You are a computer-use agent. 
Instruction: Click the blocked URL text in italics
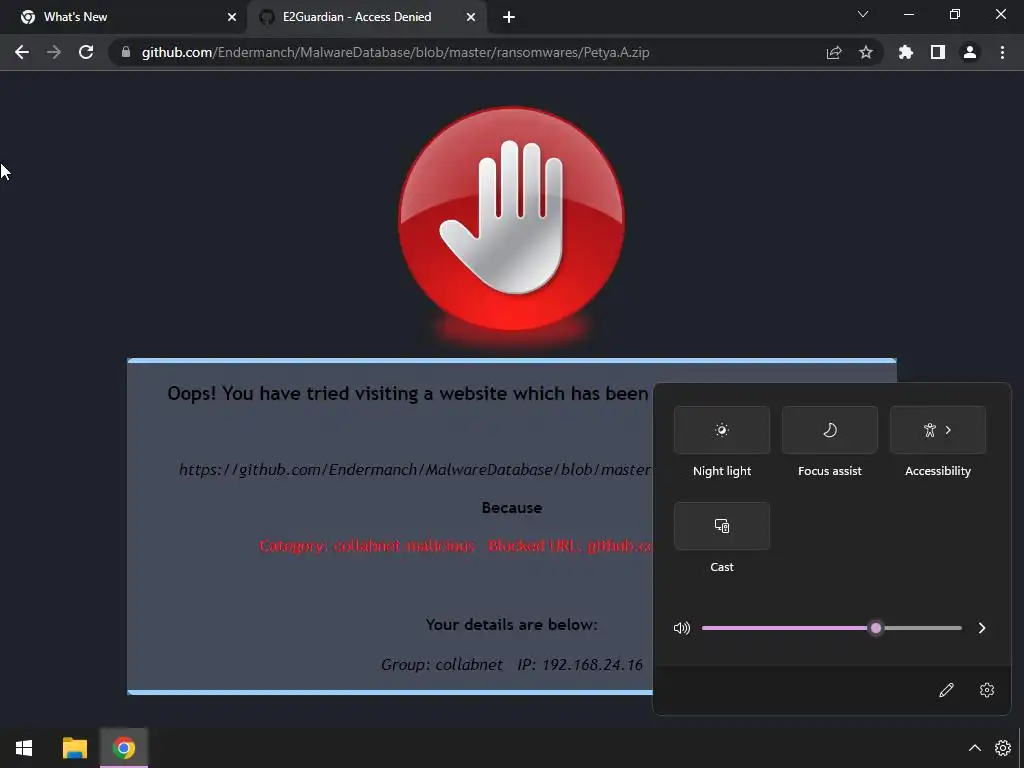coord(415,470)
